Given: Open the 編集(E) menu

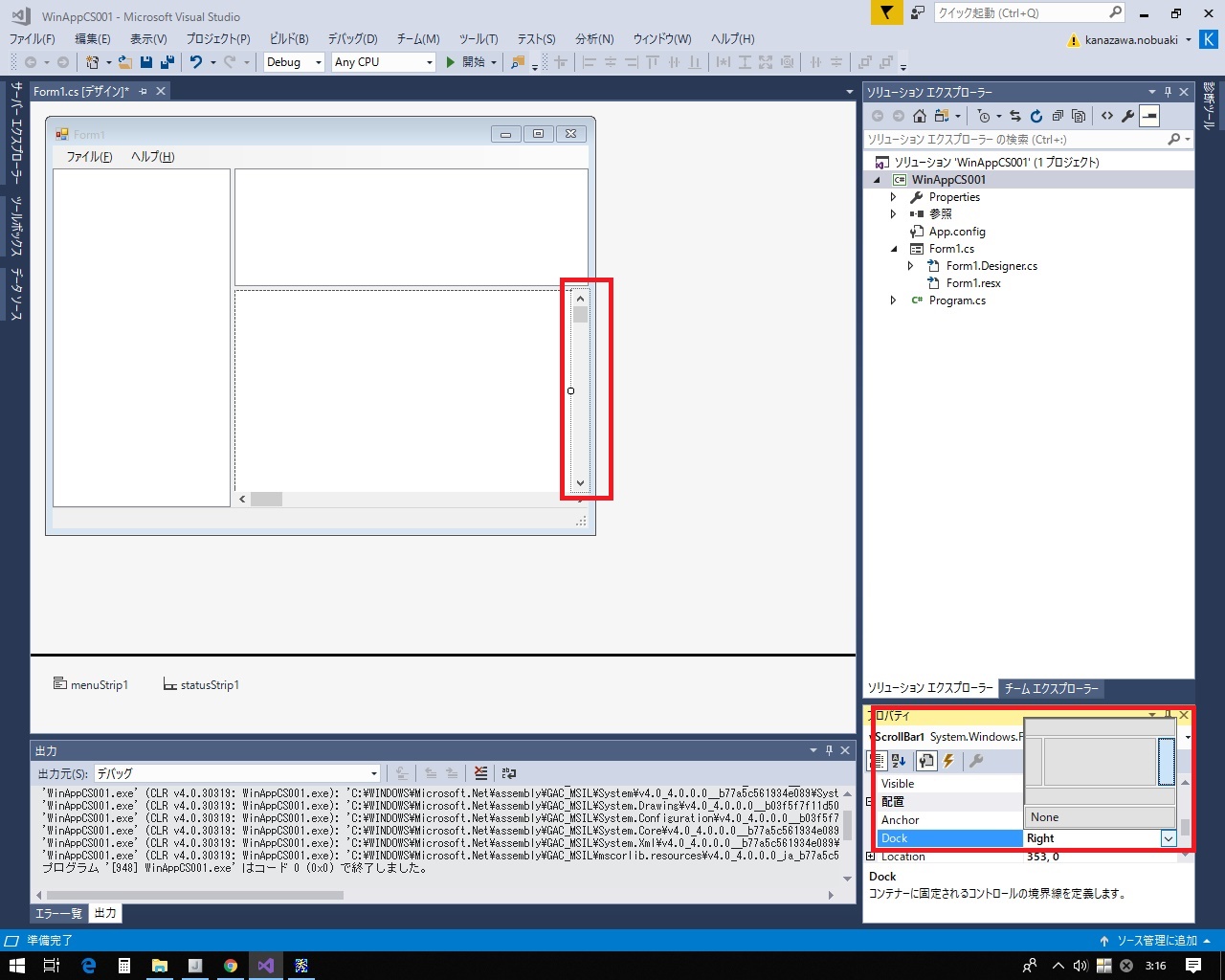Looking at the screenshot, I should point(93,39).
